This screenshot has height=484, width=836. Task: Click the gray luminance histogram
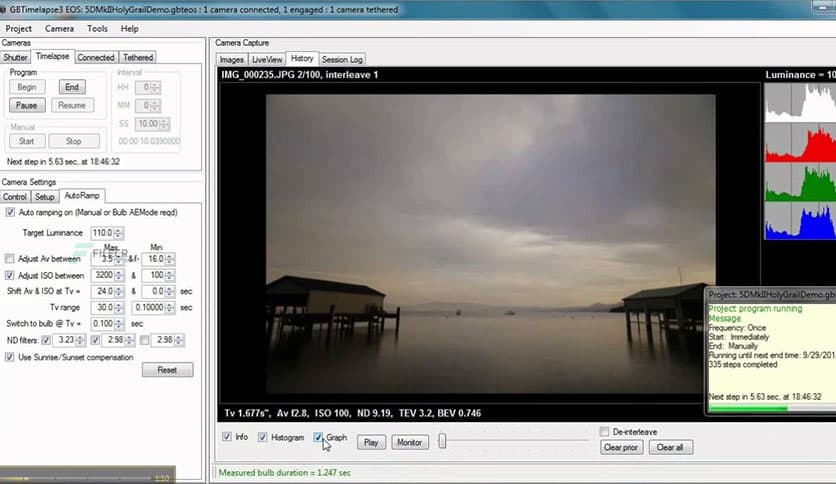pyautogui.click(x=800, y=103)
